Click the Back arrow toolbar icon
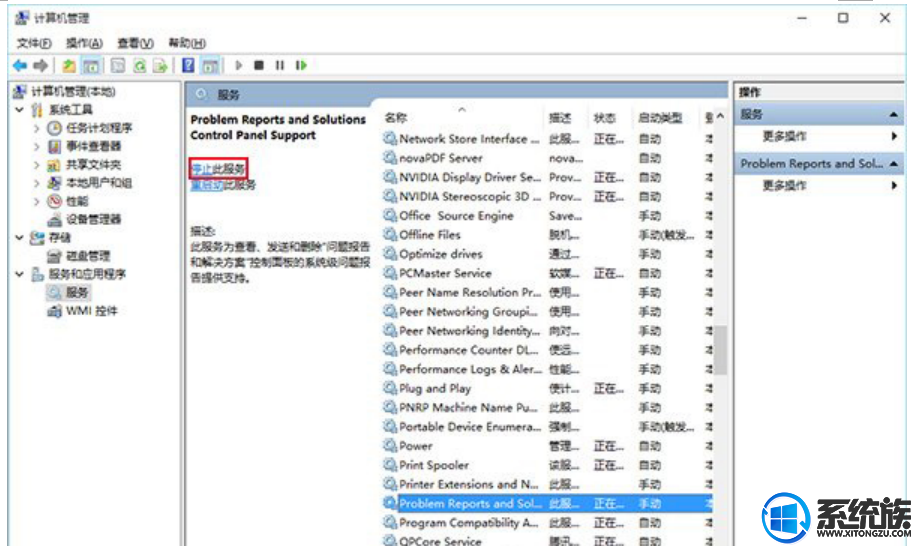Viewport: 911px width, 546px height. [x=20, y=66]
